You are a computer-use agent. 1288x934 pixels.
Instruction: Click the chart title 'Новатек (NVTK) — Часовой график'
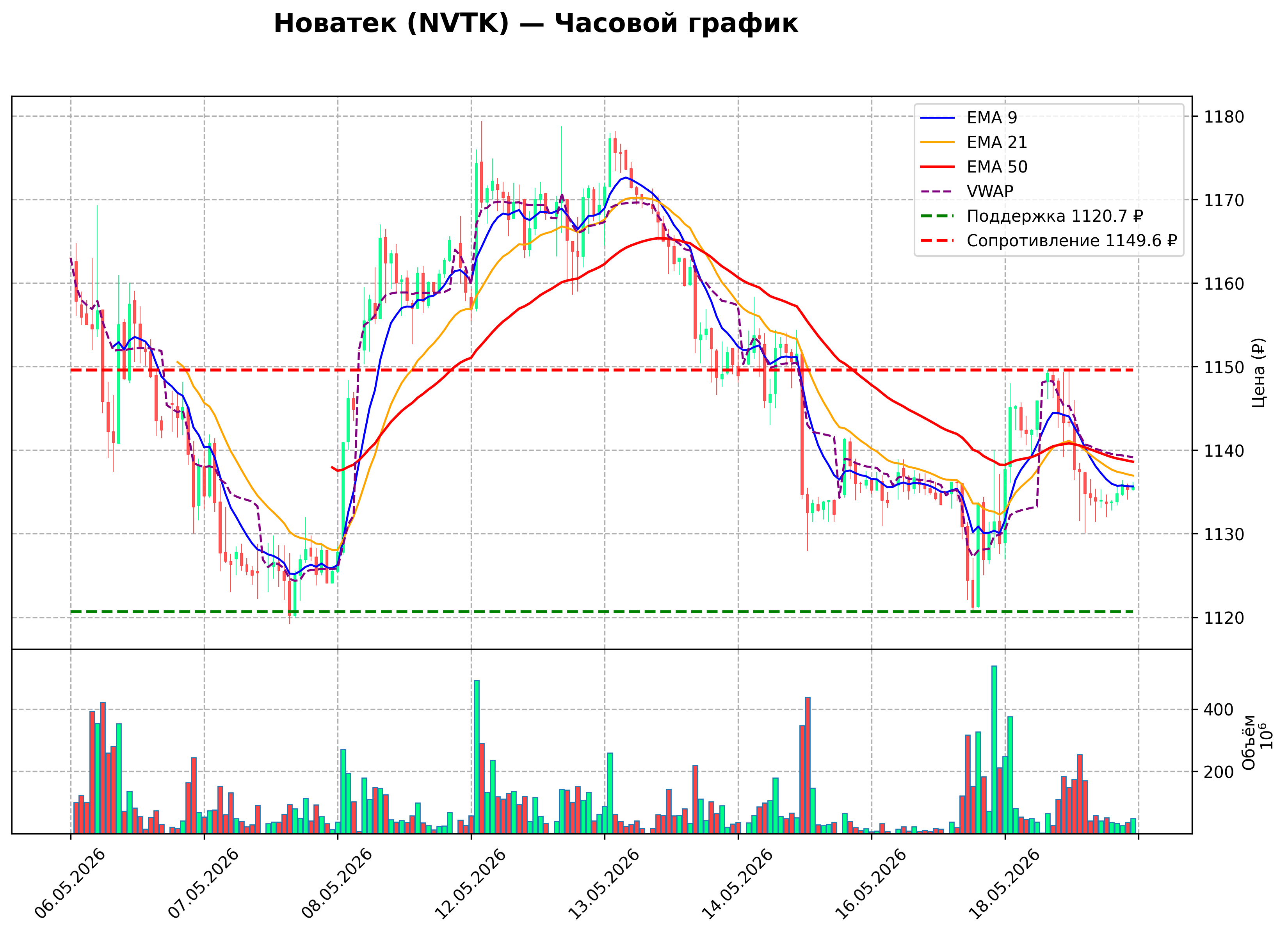click(x=535, y=24)
